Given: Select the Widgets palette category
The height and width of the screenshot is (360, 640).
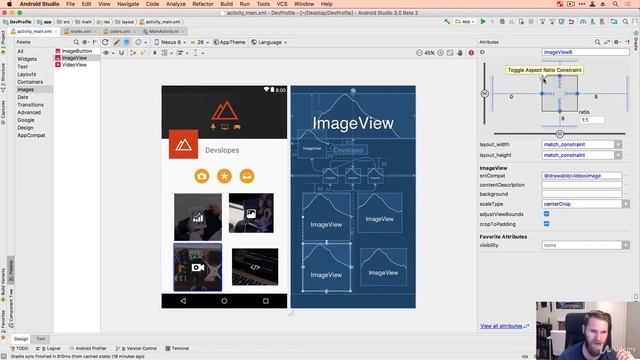Looking at the screenshot, I should pos(27,59).
